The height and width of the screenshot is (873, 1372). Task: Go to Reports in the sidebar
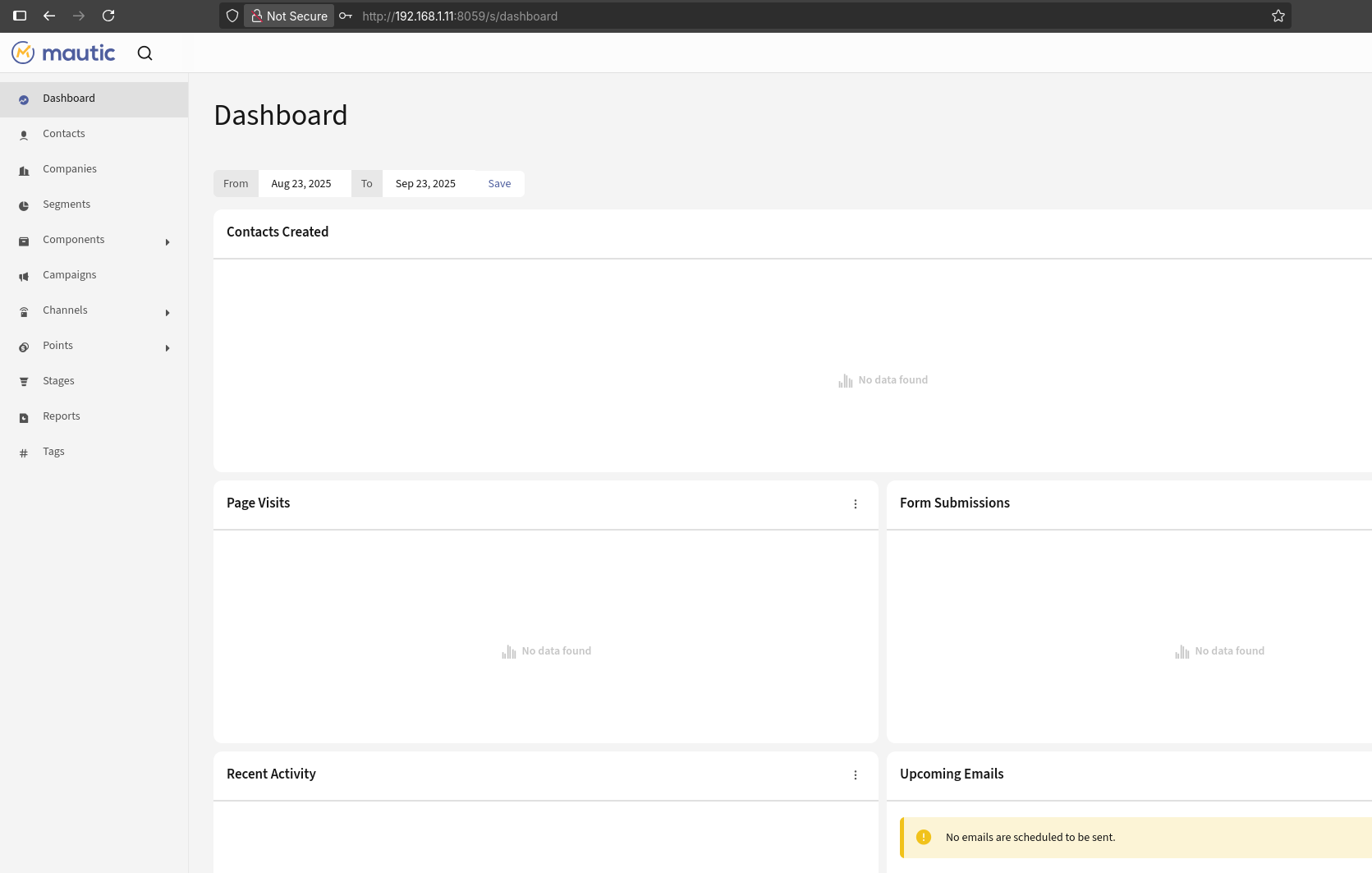tap(62, 416)
